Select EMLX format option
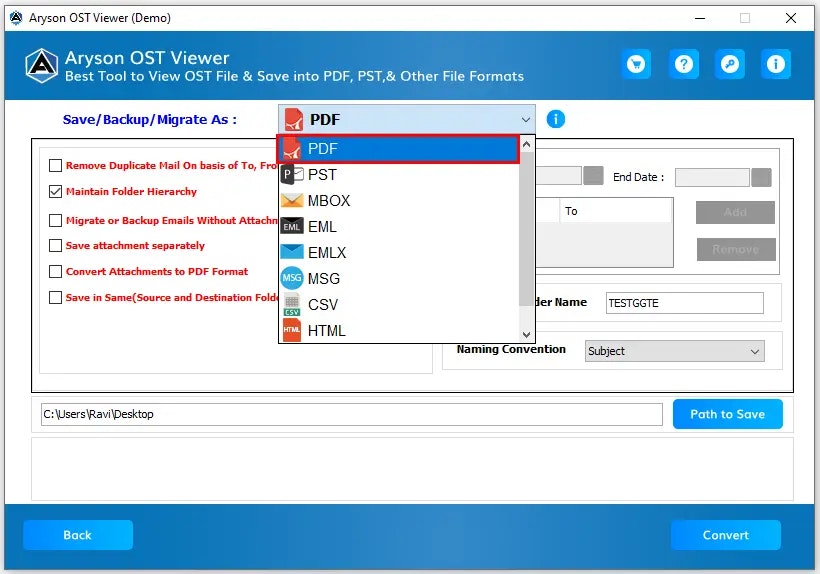 point(398,252)
